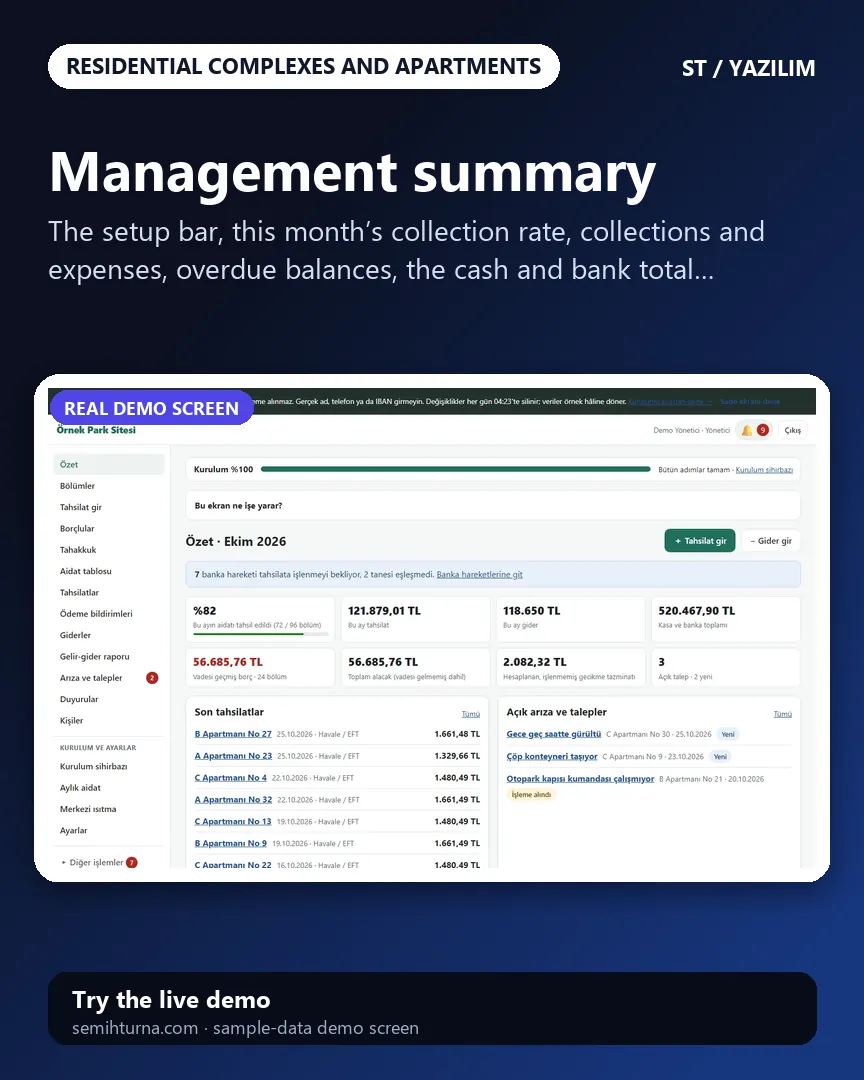Click Tümü in the Son tahsilatlar panel
864x1080 pixels.
[x=471, y=714]
